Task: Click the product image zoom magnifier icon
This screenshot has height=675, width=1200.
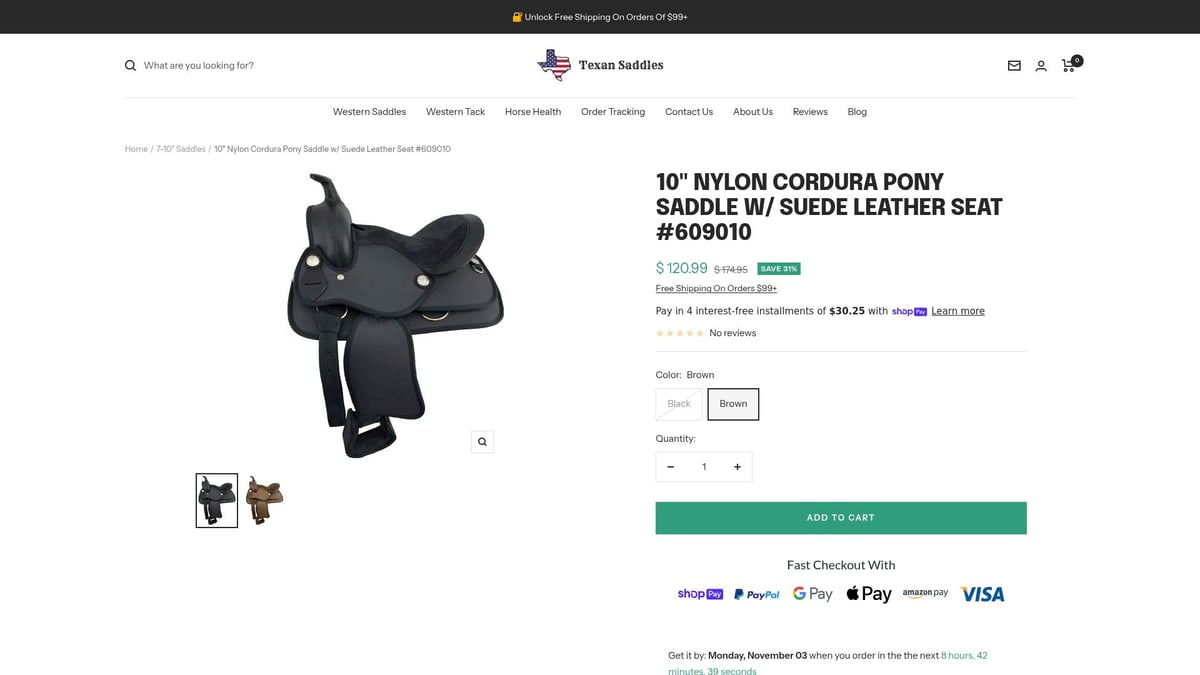Action: (482, 441)
